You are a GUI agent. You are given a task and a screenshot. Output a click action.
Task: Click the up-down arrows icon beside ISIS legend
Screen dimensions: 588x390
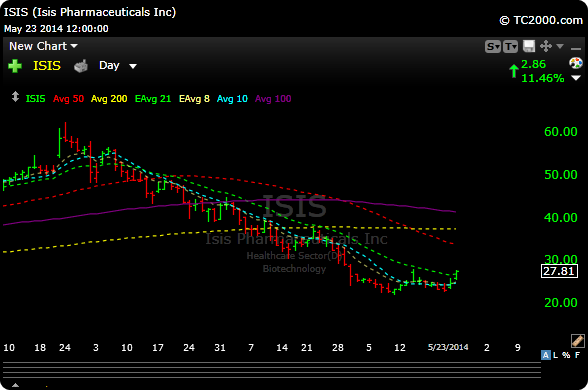15,97
